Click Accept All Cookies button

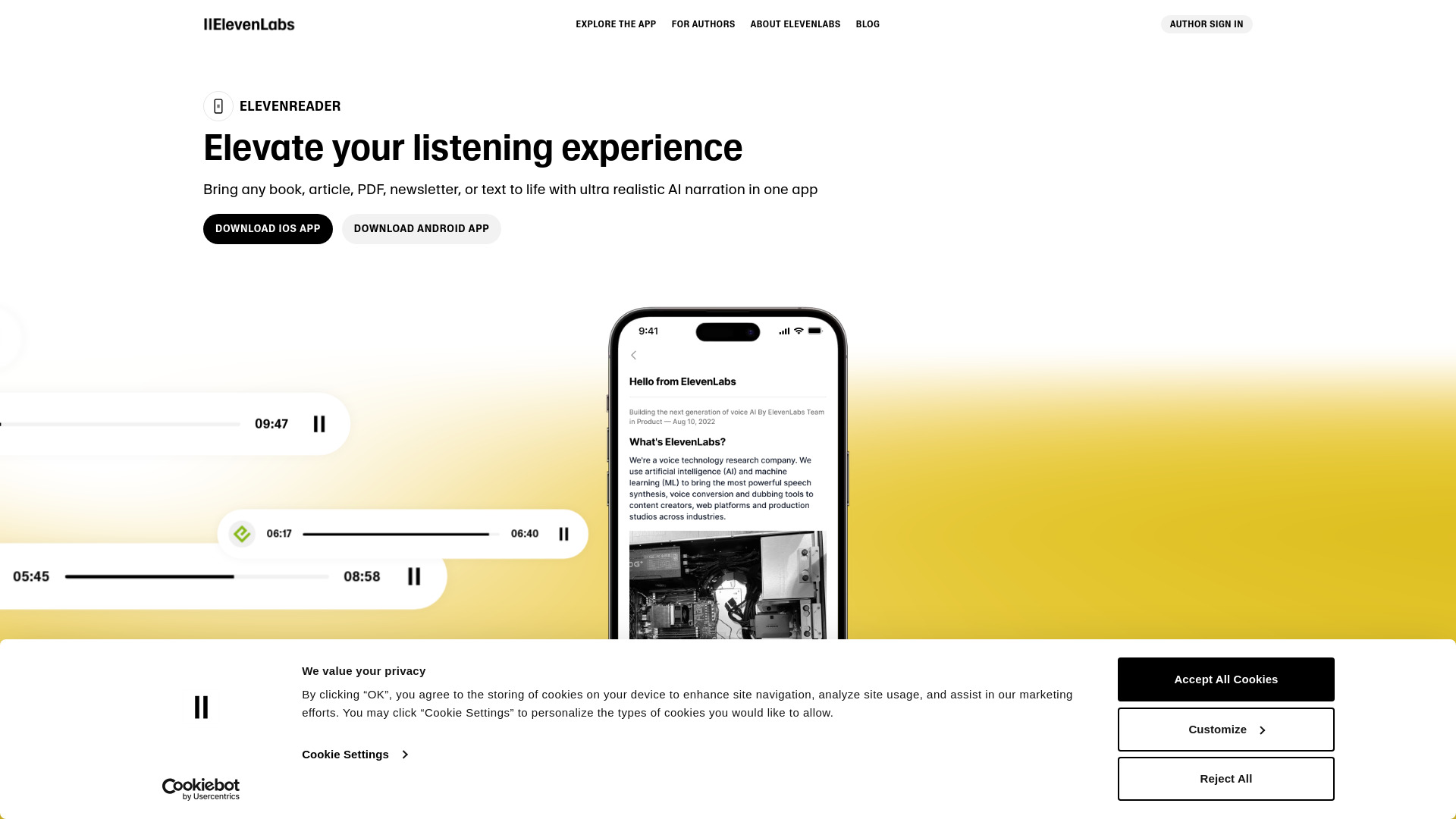(x=1226, y=679)
